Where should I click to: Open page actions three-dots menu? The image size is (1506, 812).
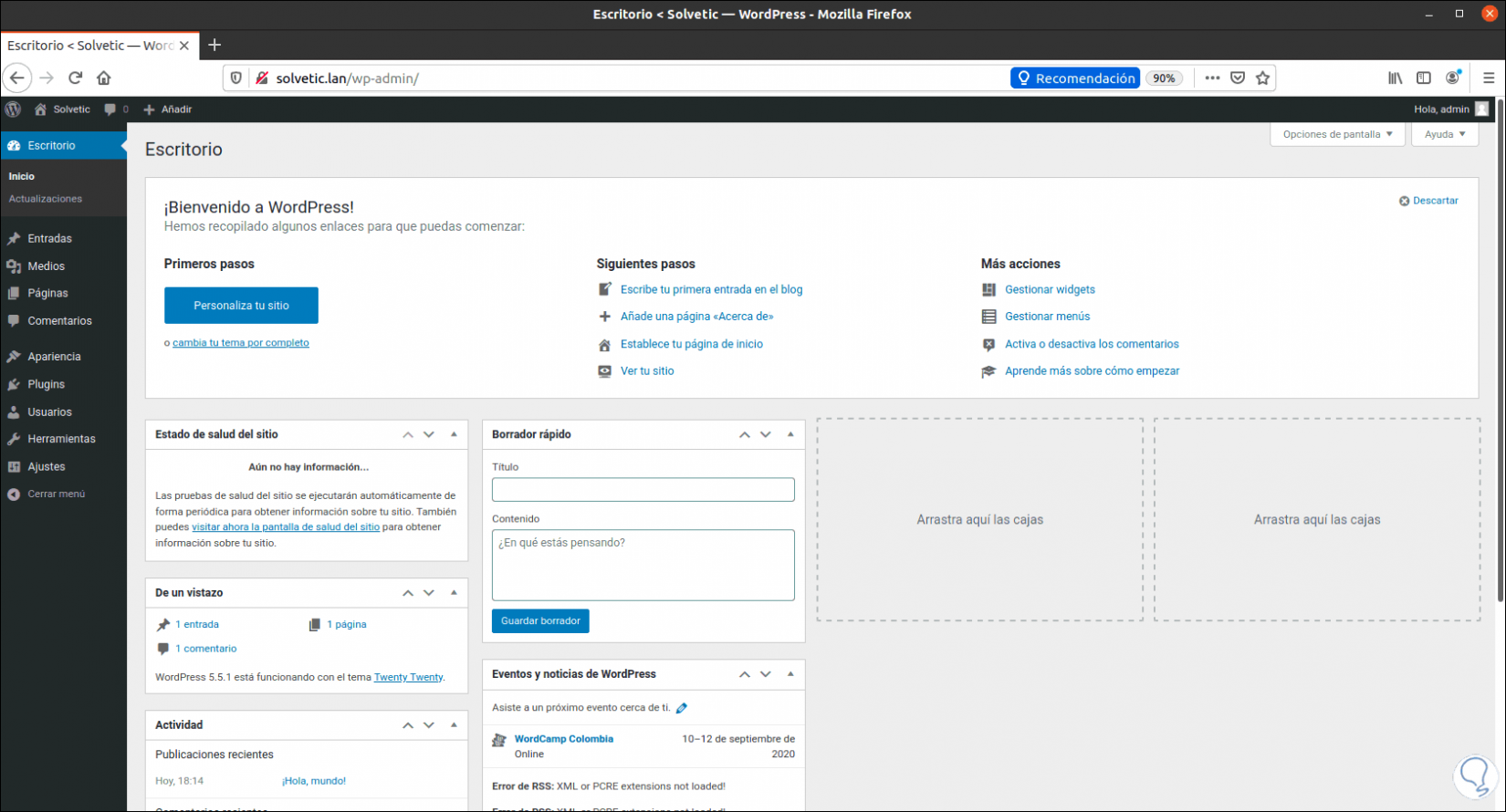[x=1212, y=78]
